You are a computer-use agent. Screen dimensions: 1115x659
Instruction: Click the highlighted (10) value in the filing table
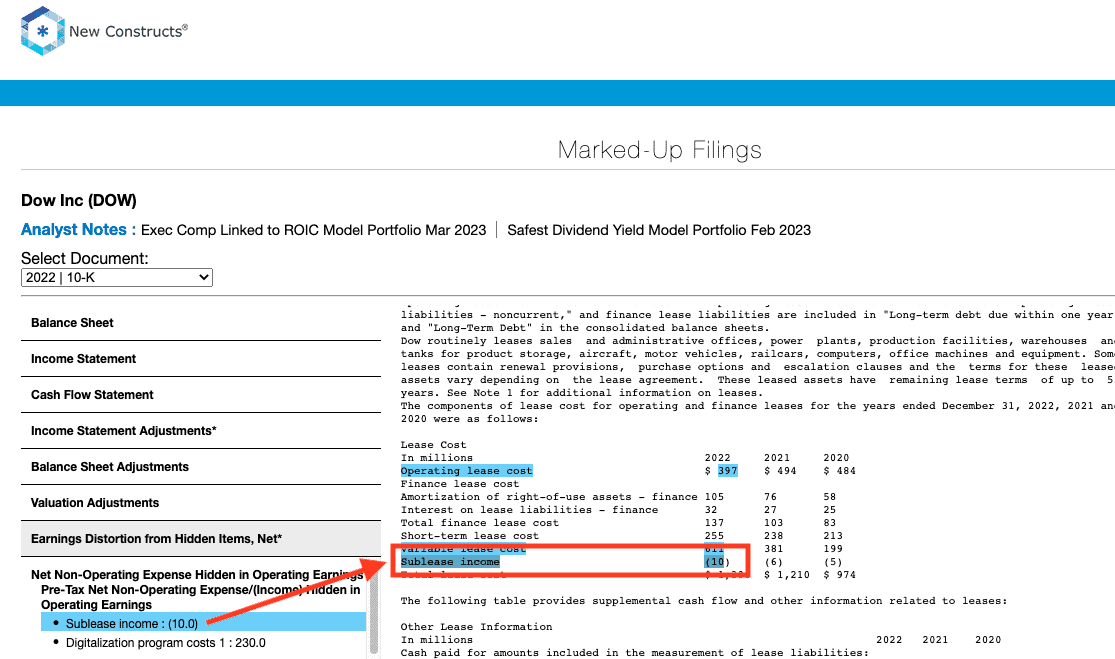click(x=717, y=562)
